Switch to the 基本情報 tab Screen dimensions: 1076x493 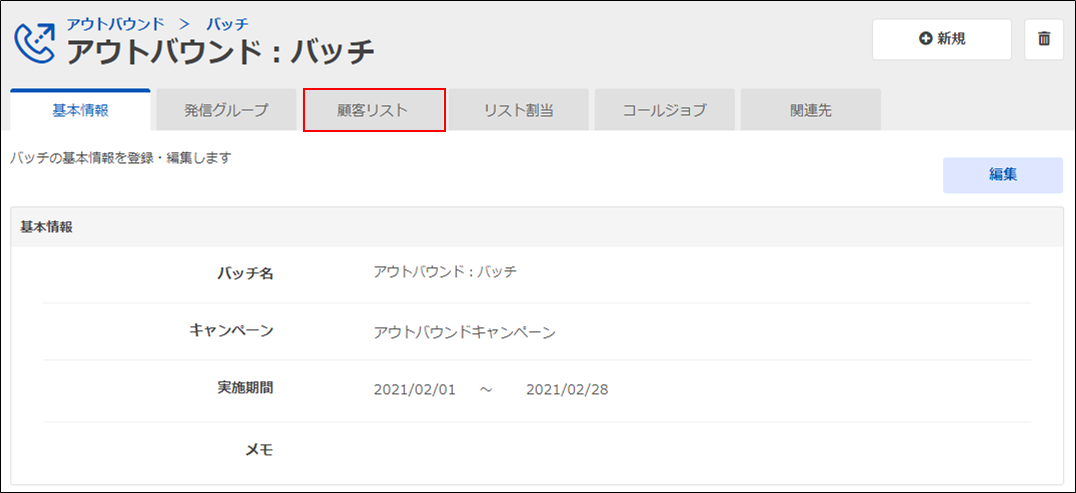click(80, 110)
